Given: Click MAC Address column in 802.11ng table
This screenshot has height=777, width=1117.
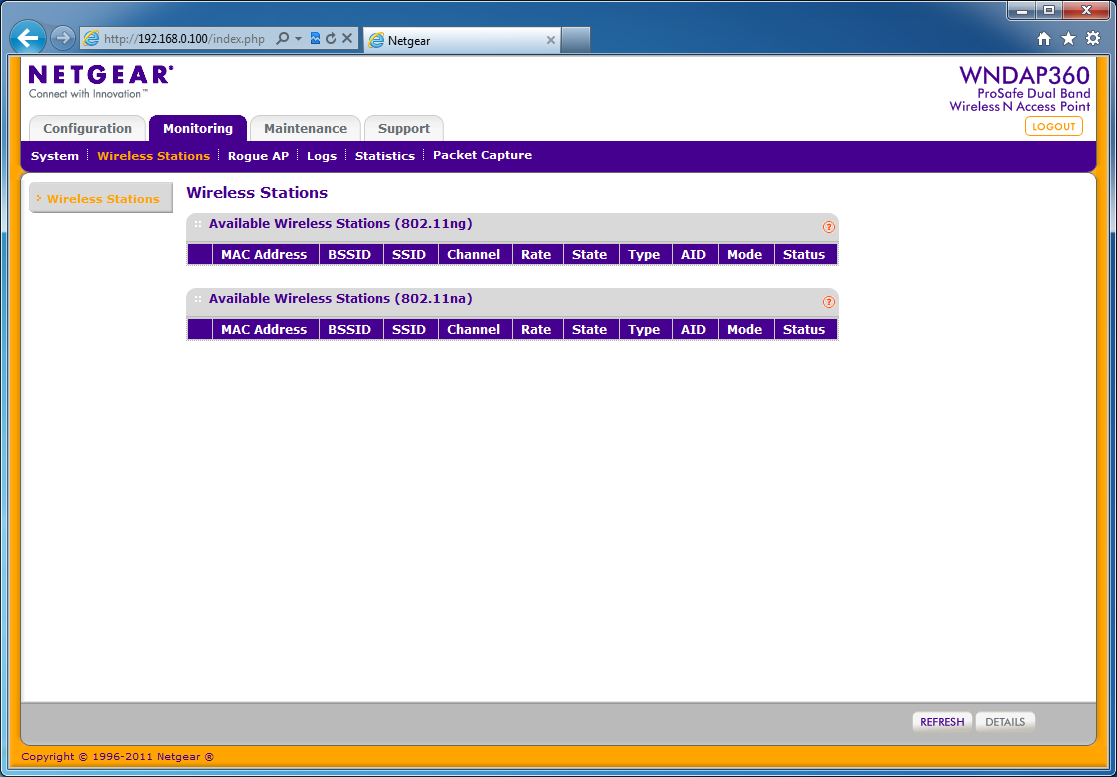Looking at the screenshot, I should (264, 254).
